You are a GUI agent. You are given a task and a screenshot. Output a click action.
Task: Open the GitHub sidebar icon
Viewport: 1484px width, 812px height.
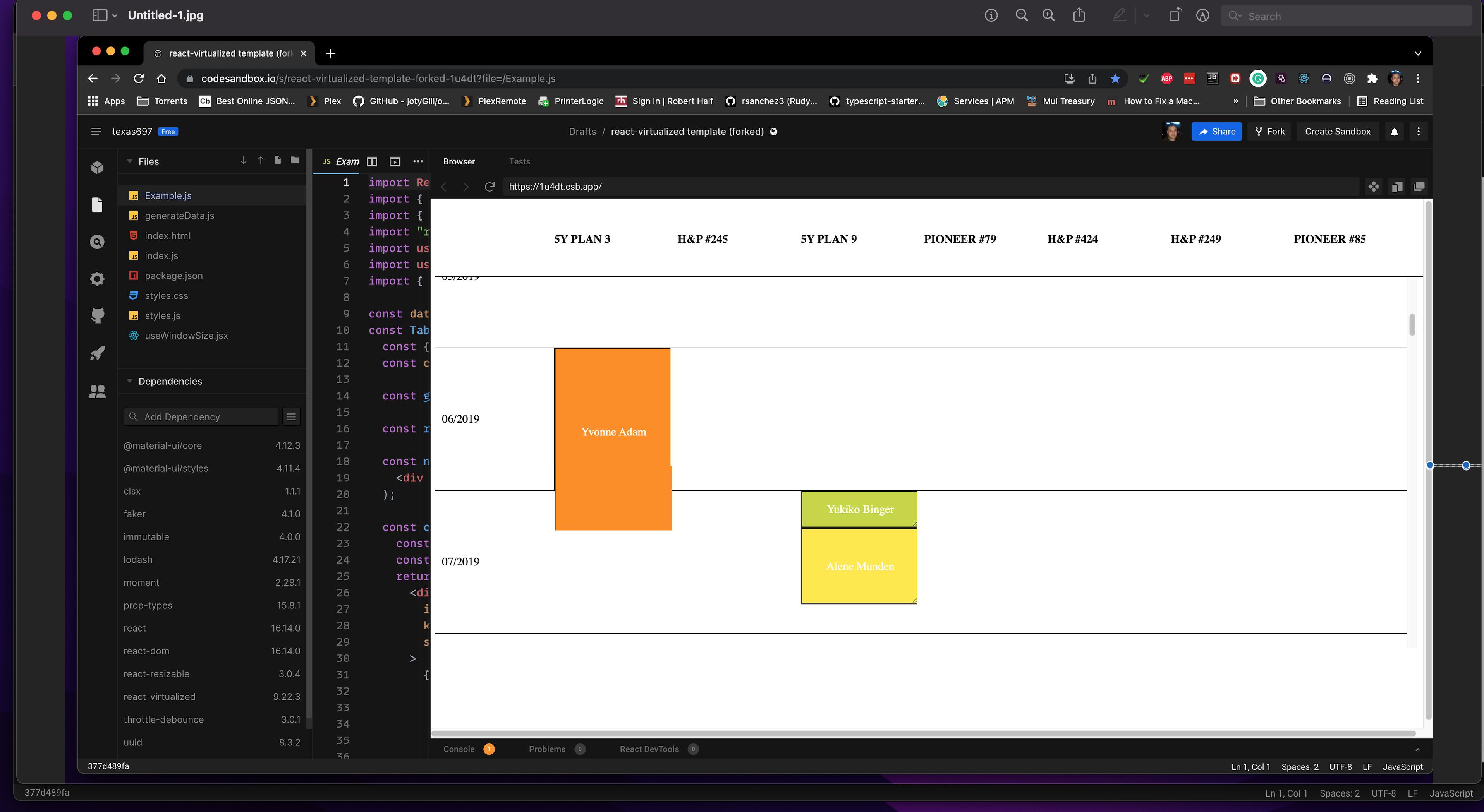[97, 315]
